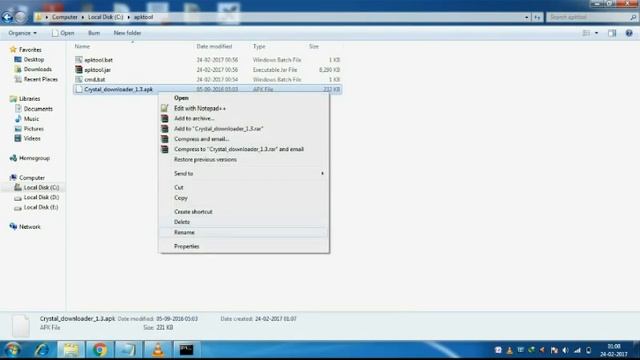640x360 pixels.
Task: Launch Internet Explorer from taskbar
Action: coord(42,350)
